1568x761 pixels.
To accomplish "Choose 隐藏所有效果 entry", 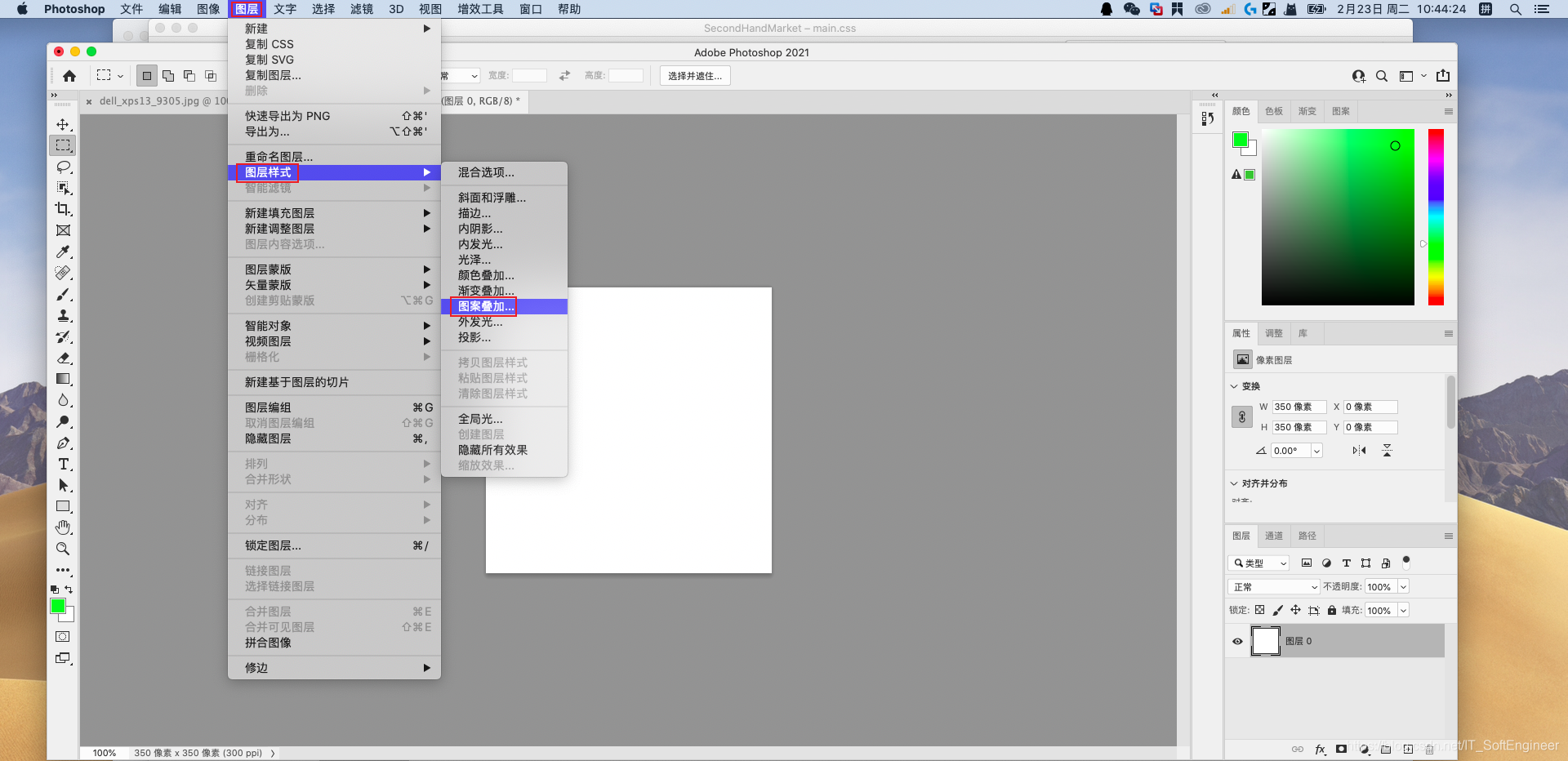I will tap(504, 451).
